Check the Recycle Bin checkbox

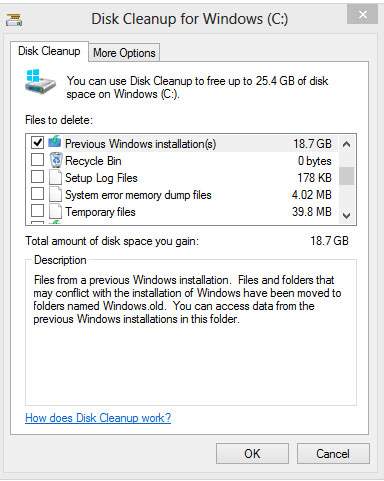pyautogui.click(x=37, y=159)
